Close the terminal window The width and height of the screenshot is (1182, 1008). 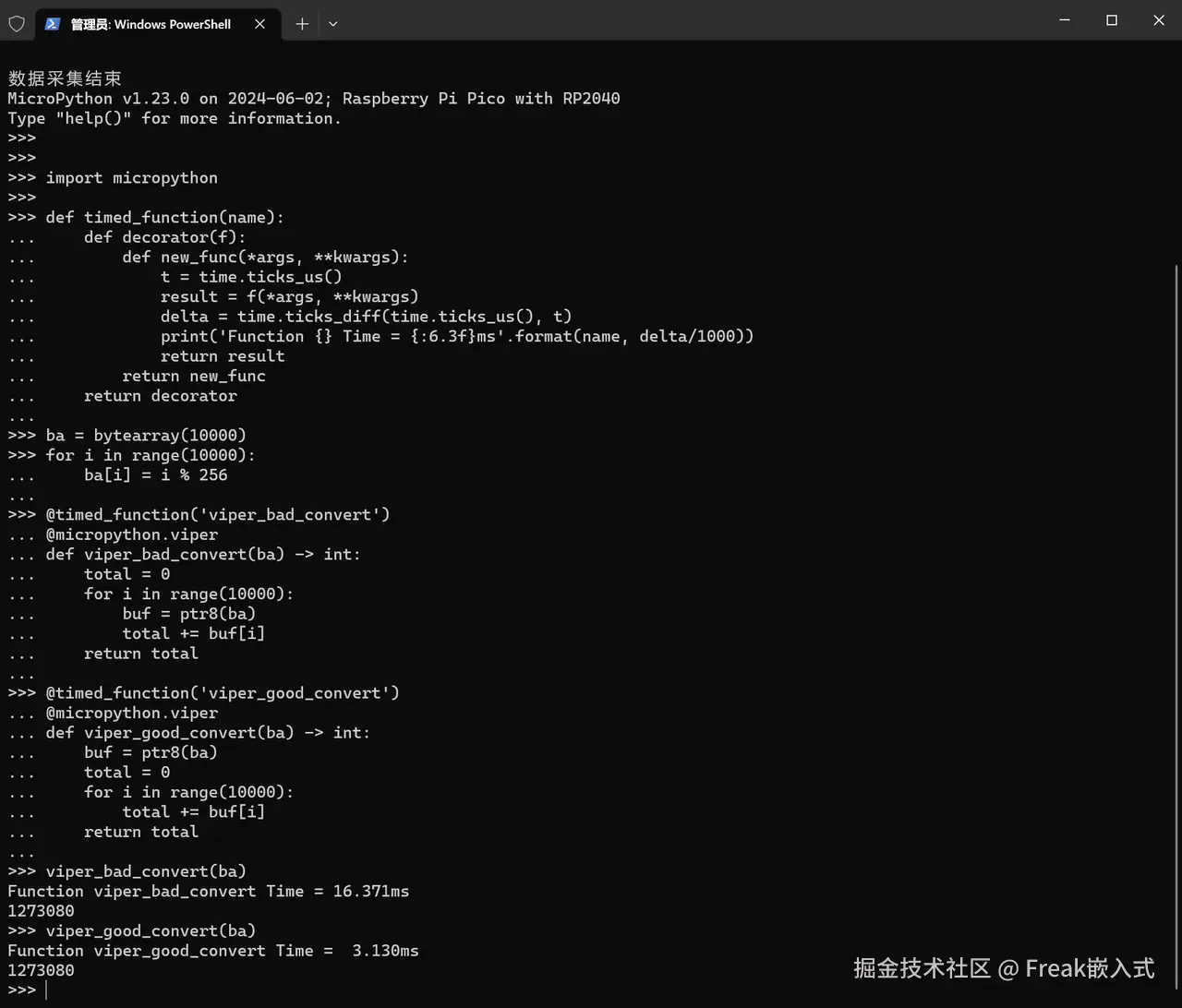click(x=1159, y=20)
